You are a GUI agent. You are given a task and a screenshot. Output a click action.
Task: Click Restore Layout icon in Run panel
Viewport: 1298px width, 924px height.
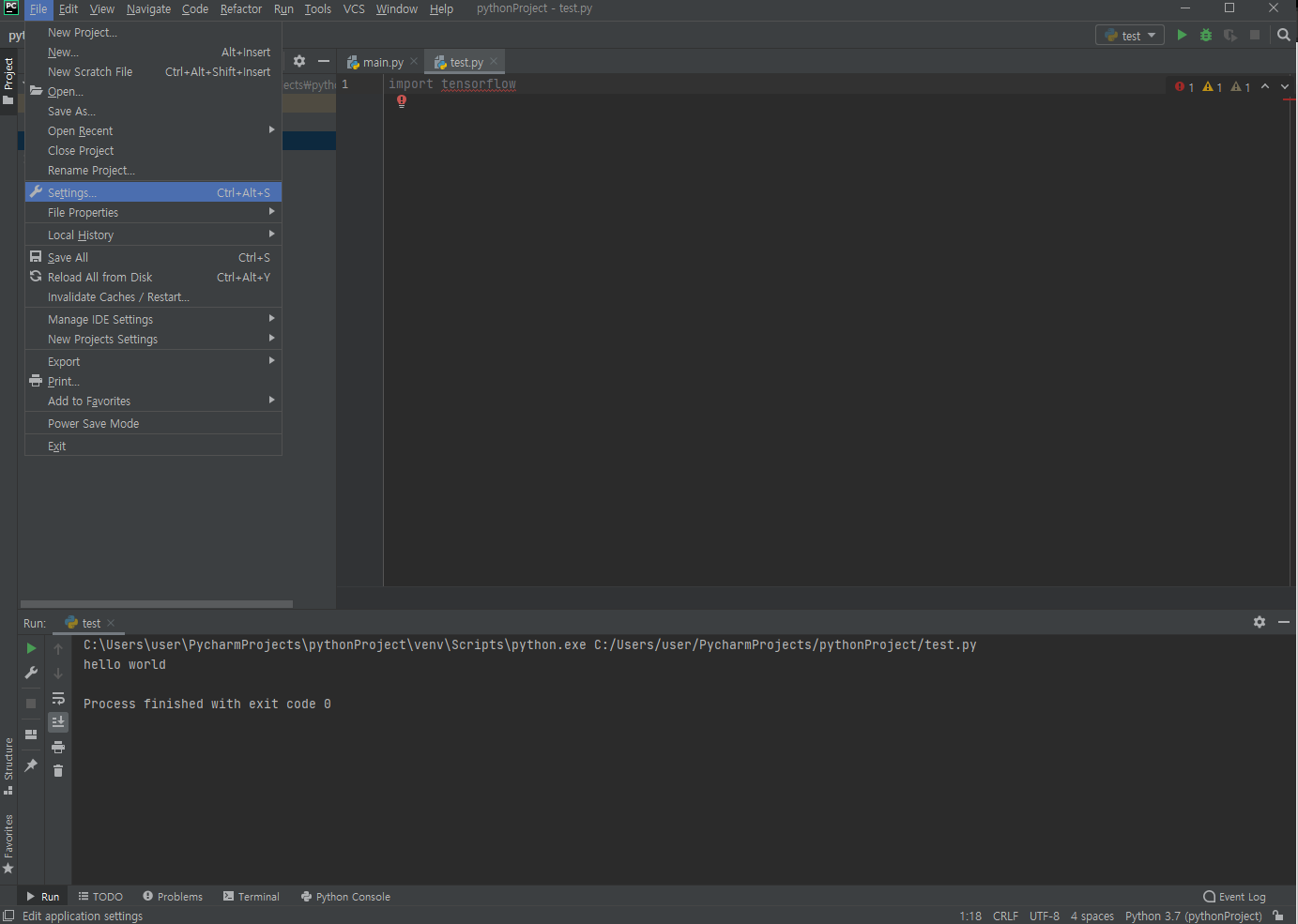point(31,735)
